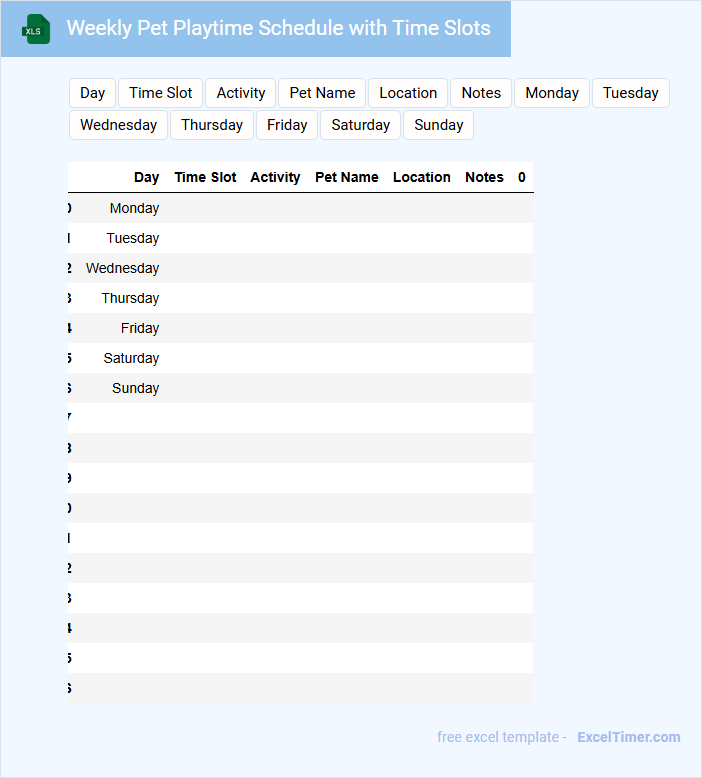702x778 pixels.
Task: Select the Thursday cell in table
Action: [x=130, y=298]
